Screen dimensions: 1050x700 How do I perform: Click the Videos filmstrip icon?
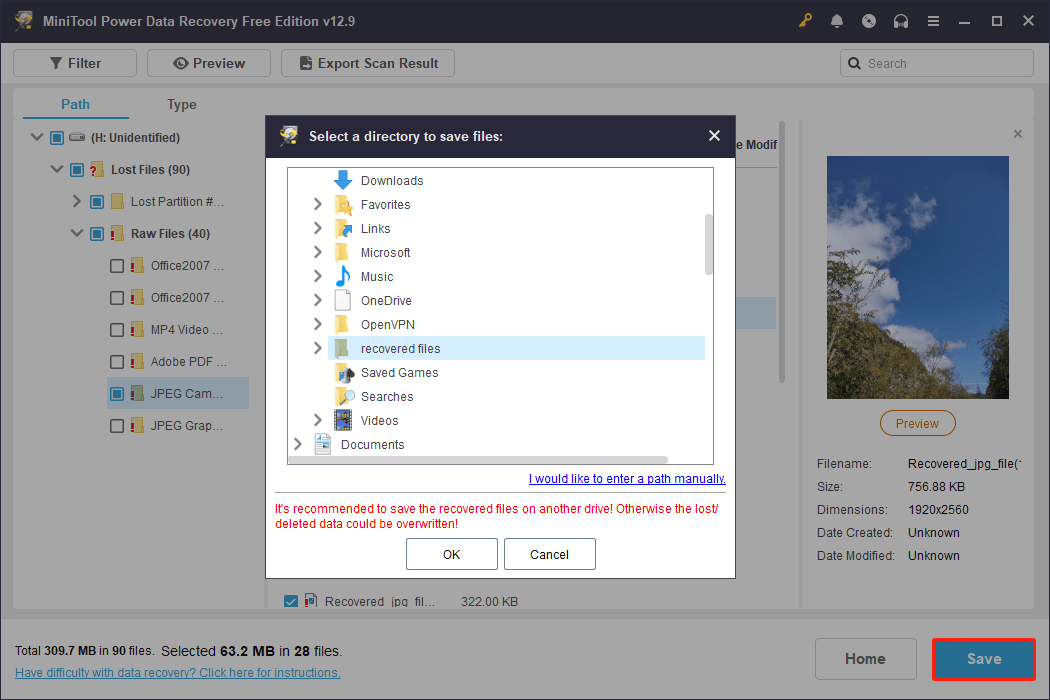343,420
